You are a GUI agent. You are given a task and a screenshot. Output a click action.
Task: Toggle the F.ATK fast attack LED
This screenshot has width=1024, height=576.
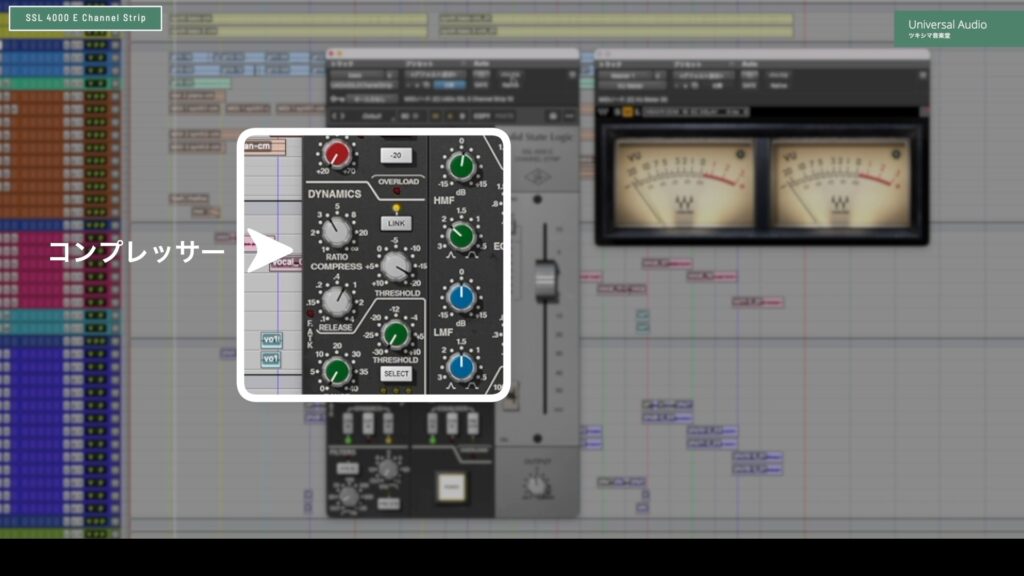pyautogui.click(x=310, y=313)
